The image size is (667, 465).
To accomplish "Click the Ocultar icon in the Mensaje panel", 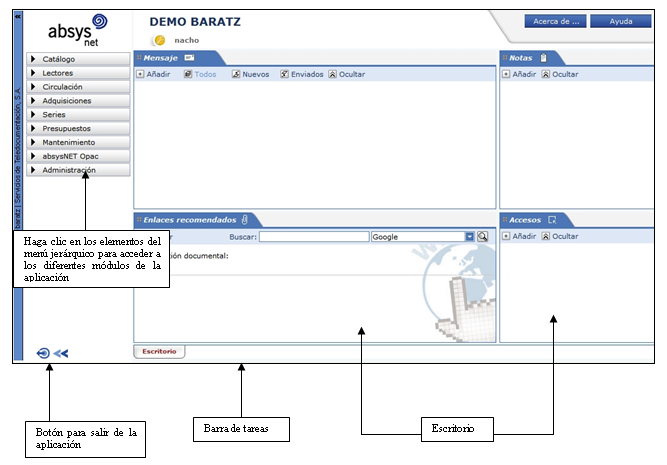I will (x=333, y=74).
